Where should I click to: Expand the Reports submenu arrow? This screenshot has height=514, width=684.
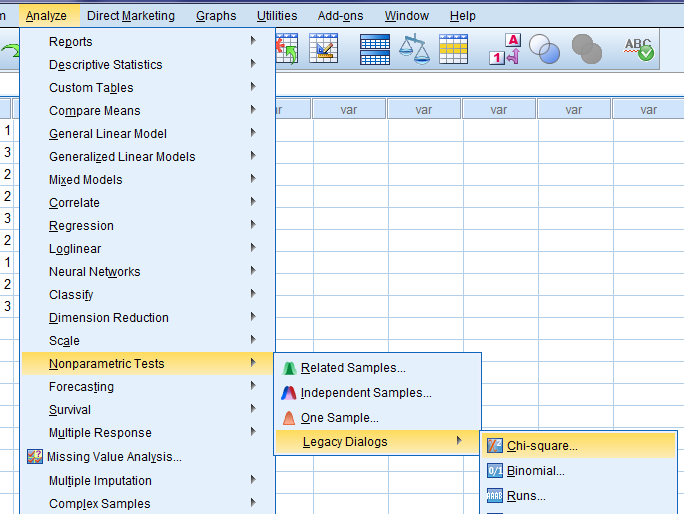[253, 41]
